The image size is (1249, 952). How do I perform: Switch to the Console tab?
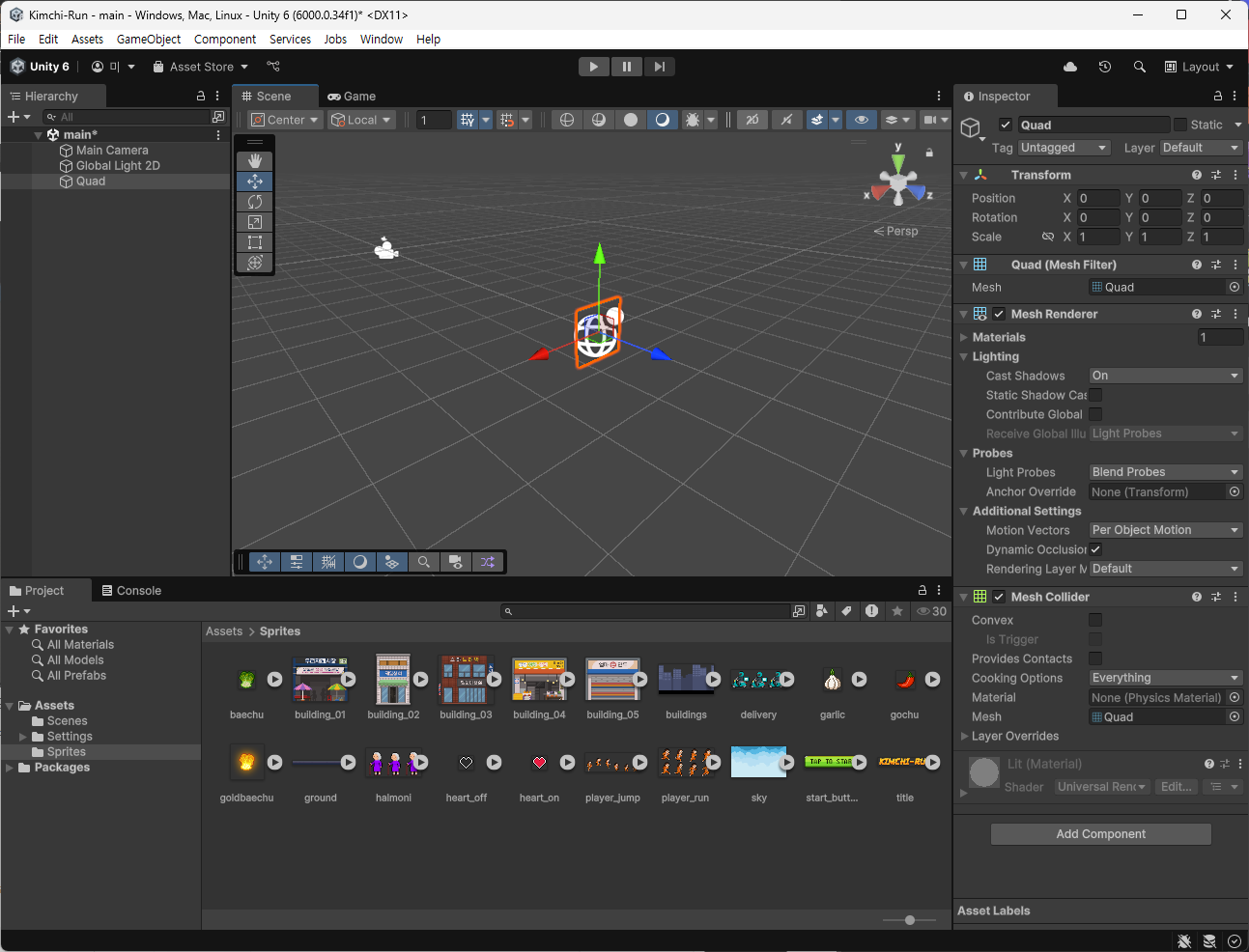[131, 591]
